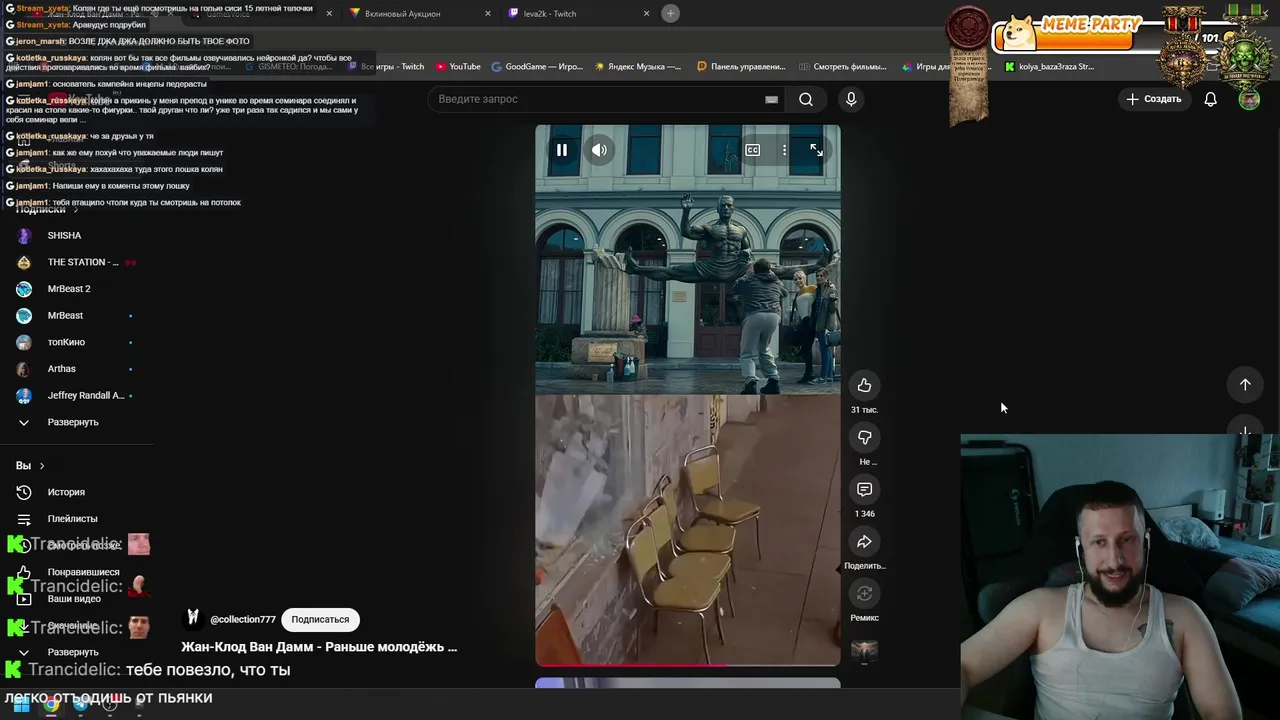
Task: Open Понравившиеся liked videos
Action: [83, 572]
